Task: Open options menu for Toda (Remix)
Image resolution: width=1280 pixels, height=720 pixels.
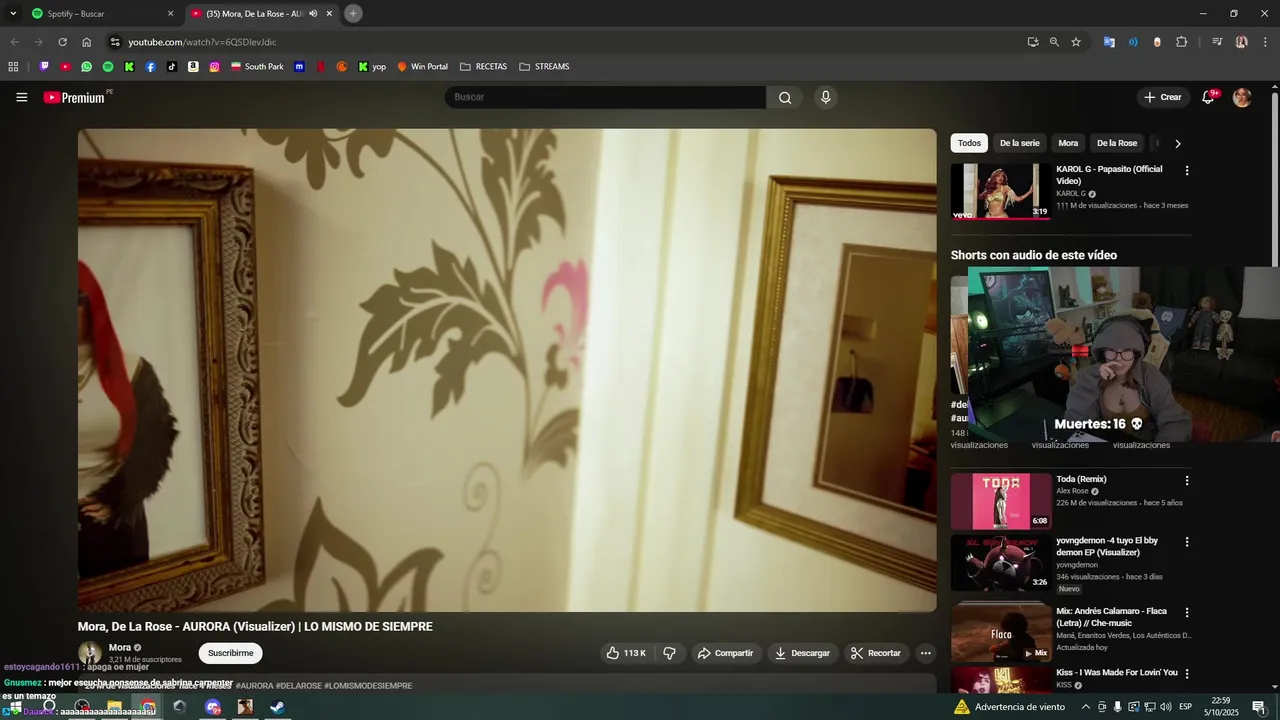Action: pyautogui.click(x=1187, y=481)
